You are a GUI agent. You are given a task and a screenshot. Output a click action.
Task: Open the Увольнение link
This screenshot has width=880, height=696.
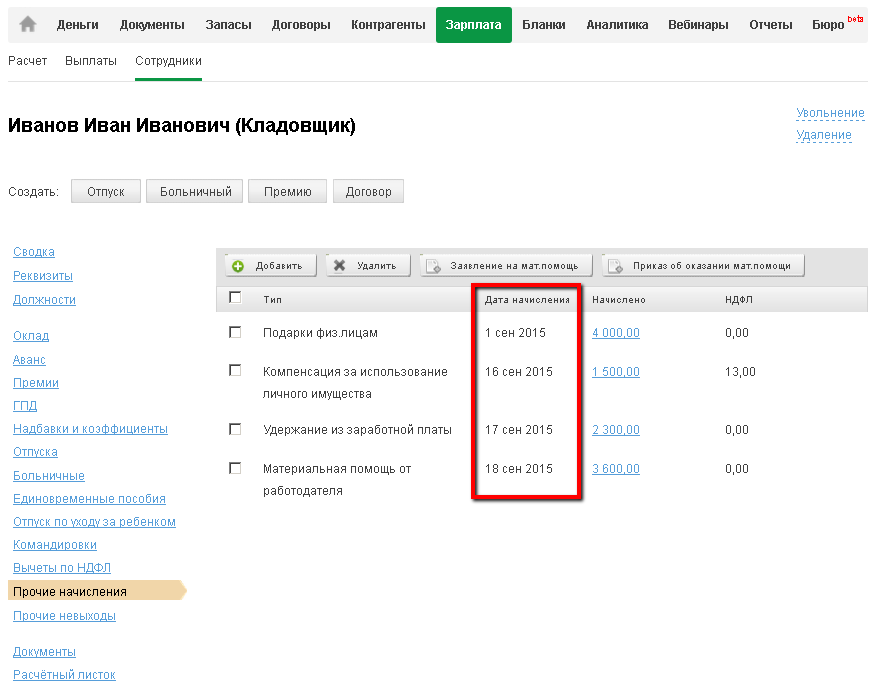pyautogui.click(x=830, y=113)
